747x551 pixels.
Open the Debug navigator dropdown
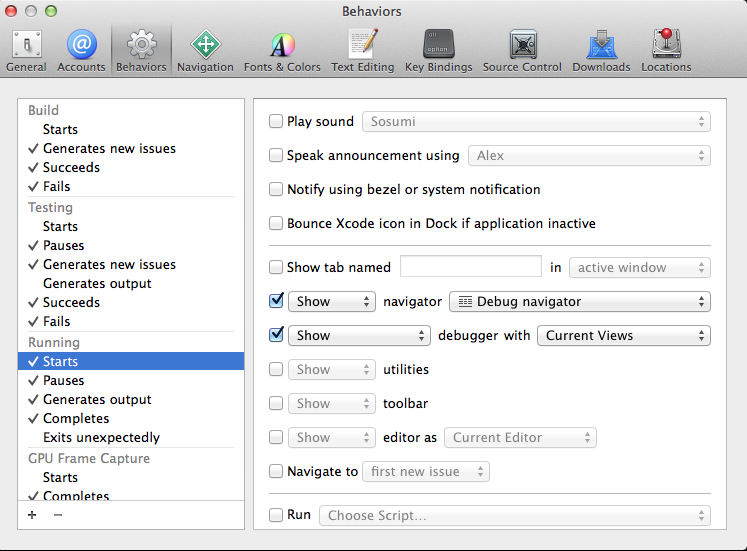pyautogui.click(x=580, y=301)
